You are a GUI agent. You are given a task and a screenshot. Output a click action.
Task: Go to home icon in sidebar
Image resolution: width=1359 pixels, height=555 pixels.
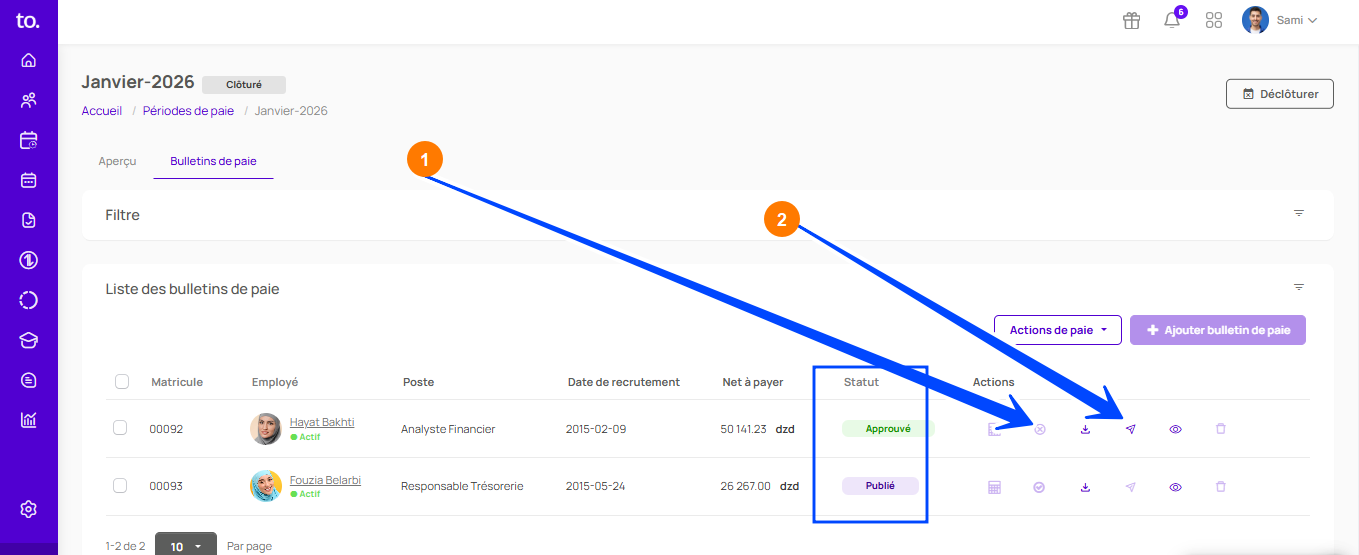[28, 60]
